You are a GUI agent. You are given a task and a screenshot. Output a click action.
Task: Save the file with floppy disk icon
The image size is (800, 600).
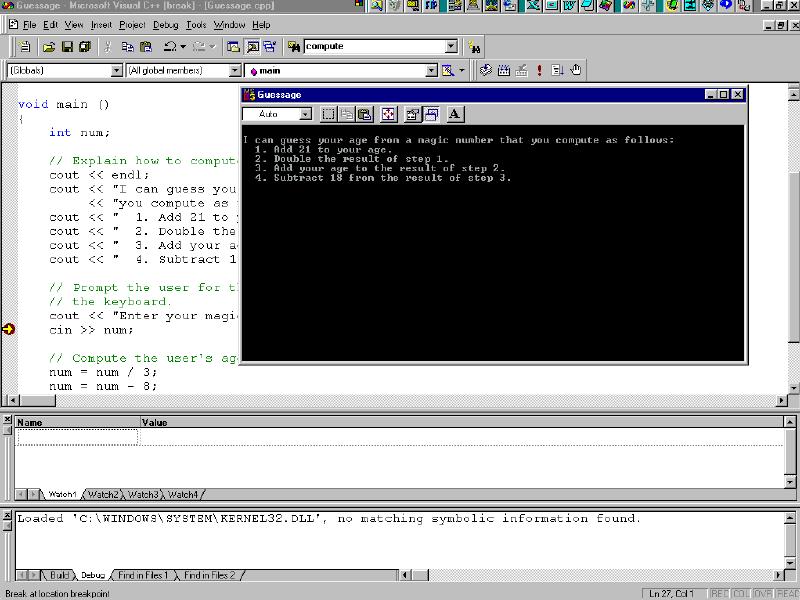pyautogui.click(x=67, y=47)
